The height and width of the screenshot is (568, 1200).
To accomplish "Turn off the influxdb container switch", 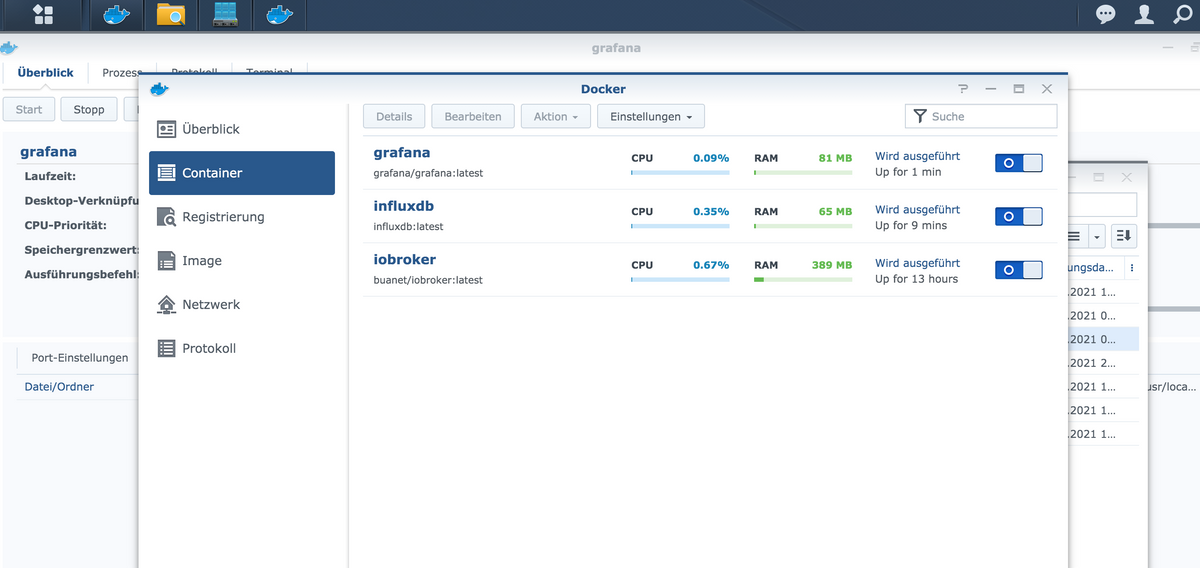I will [1018, 216].
